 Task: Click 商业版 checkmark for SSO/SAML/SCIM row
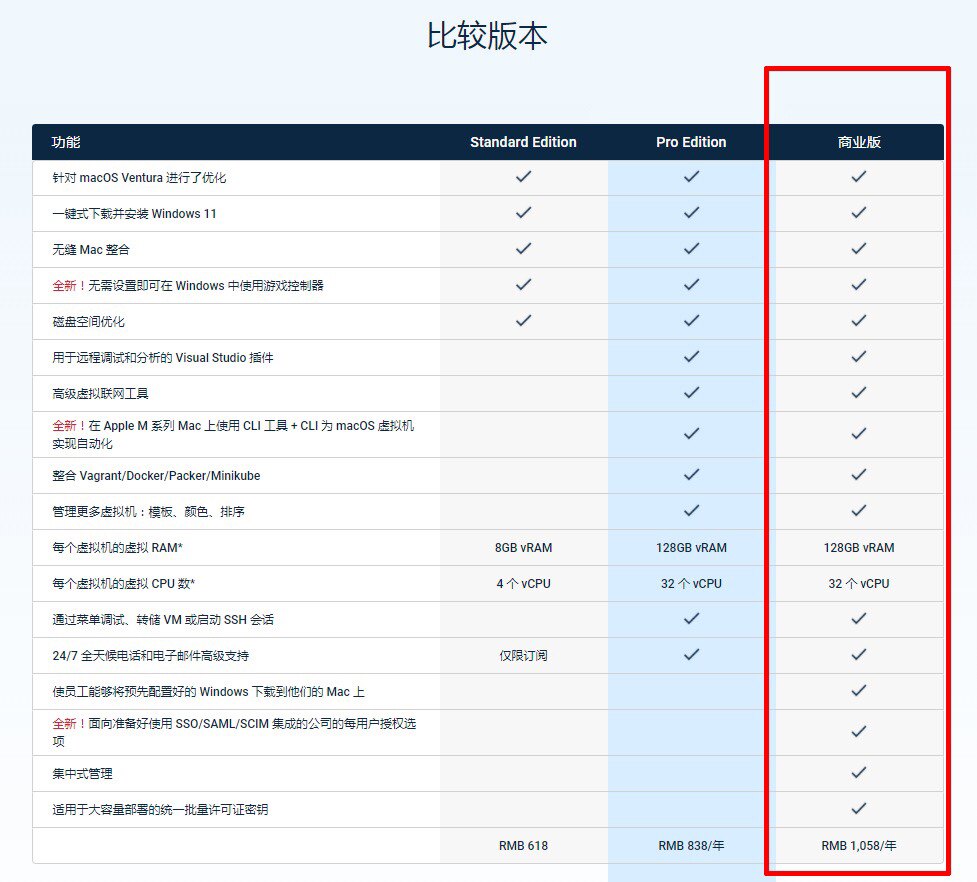point(859,732)
